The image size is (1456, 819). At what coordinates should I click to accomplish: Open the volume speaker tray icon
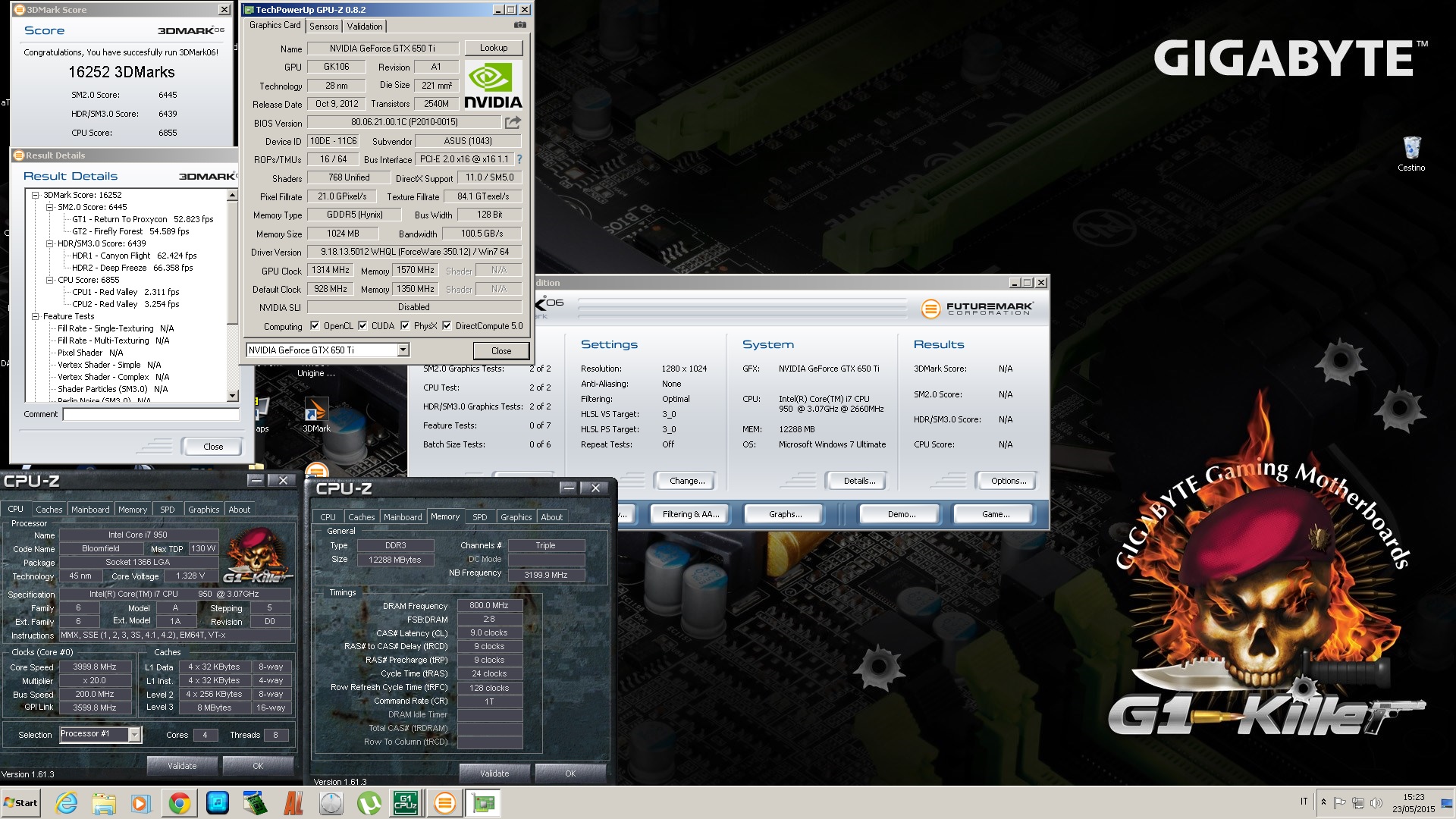pos(1376,802)
